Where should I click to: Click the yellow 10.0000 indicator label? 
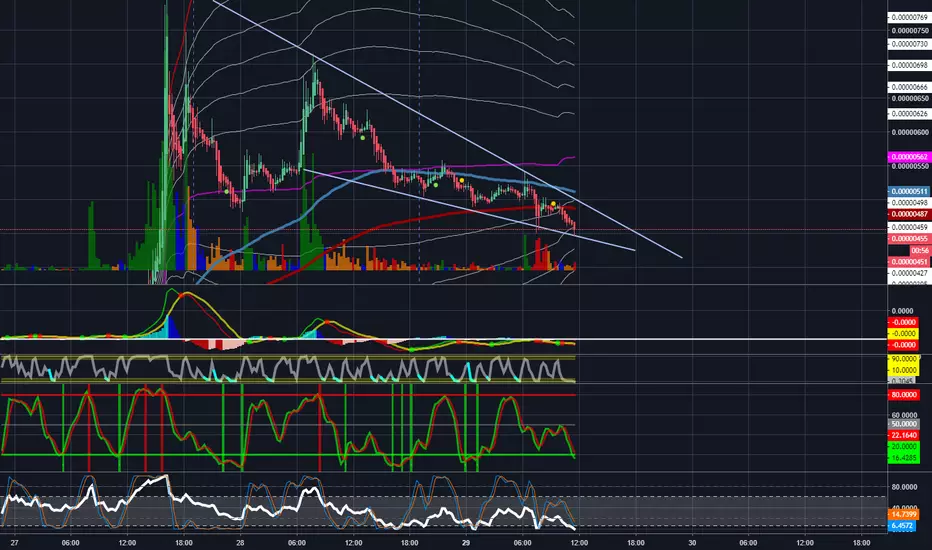click(903, 370)
